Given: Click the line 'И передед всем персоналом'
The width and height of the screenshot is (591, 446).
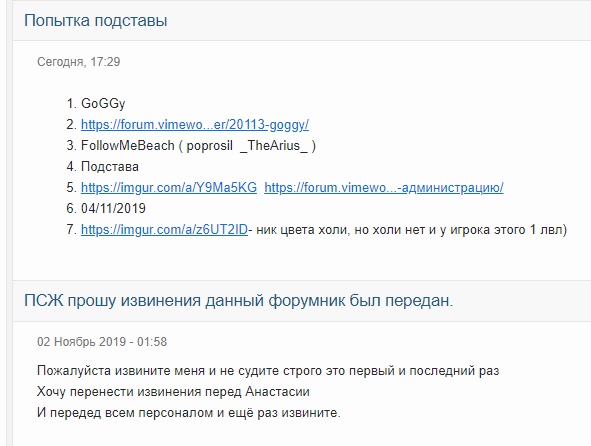Looking at the screenshot, I should coord(188,412).
